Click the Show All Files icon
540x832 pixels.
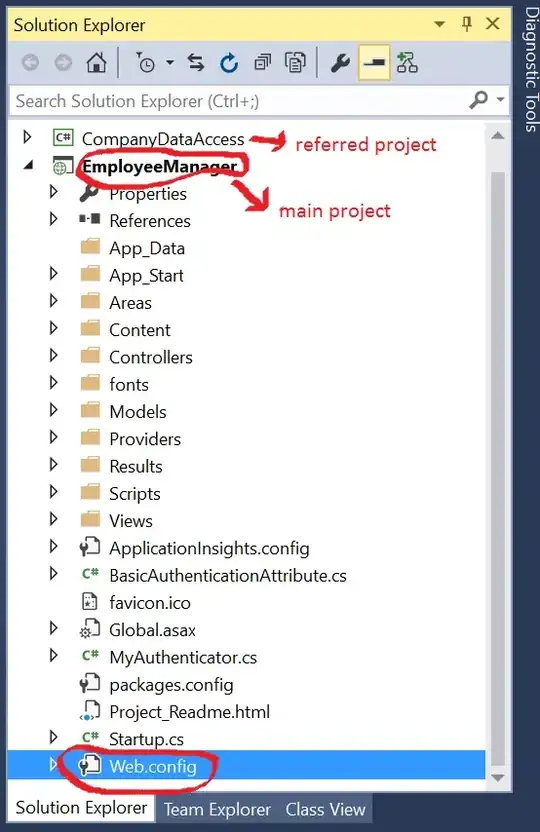(x=295, y=63)
